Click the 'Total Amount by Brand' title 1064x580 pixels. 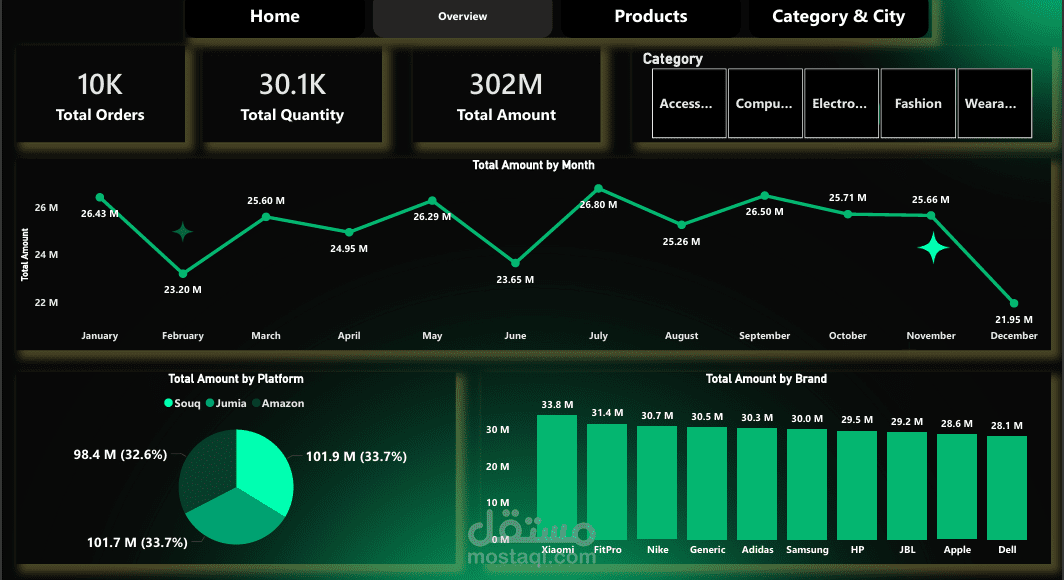click(x=766, y=379)
